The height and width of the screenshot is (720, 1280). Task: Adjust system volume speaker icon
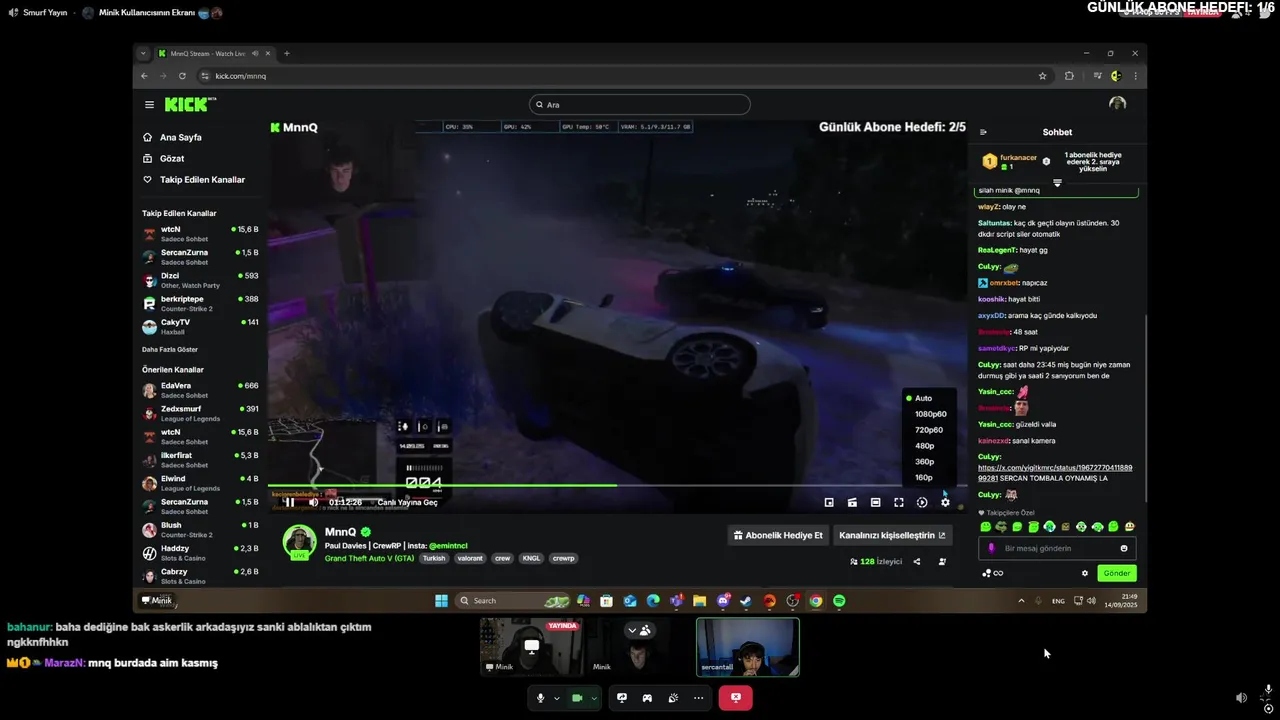(x=1091, y=601)
